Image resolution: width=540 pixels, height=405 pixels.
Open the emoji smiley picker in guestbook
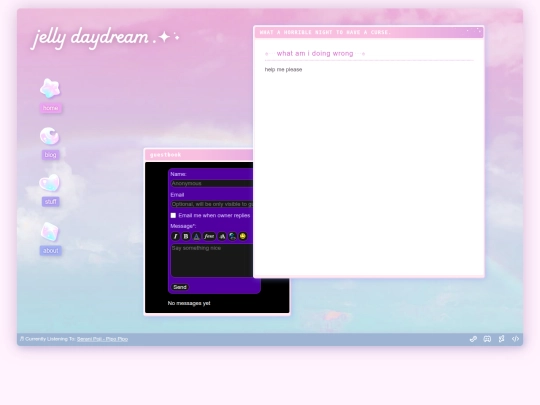[x=243, y=236]
